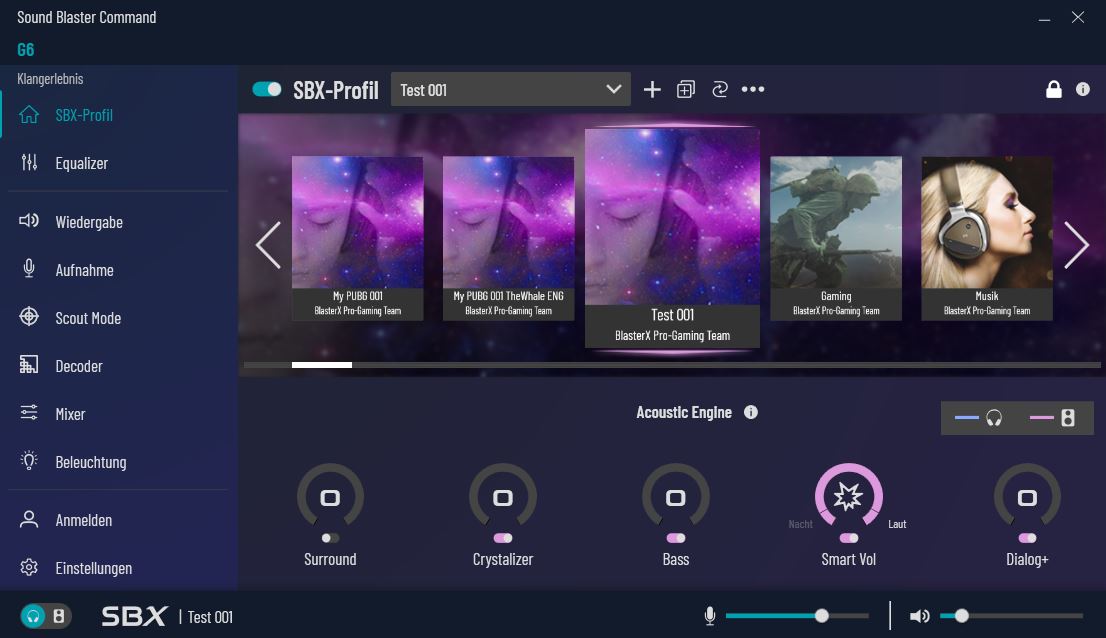The height and width of the screenshot is (638, 1106).
Task: Click the Decoder icon
Action: [29, 364]
